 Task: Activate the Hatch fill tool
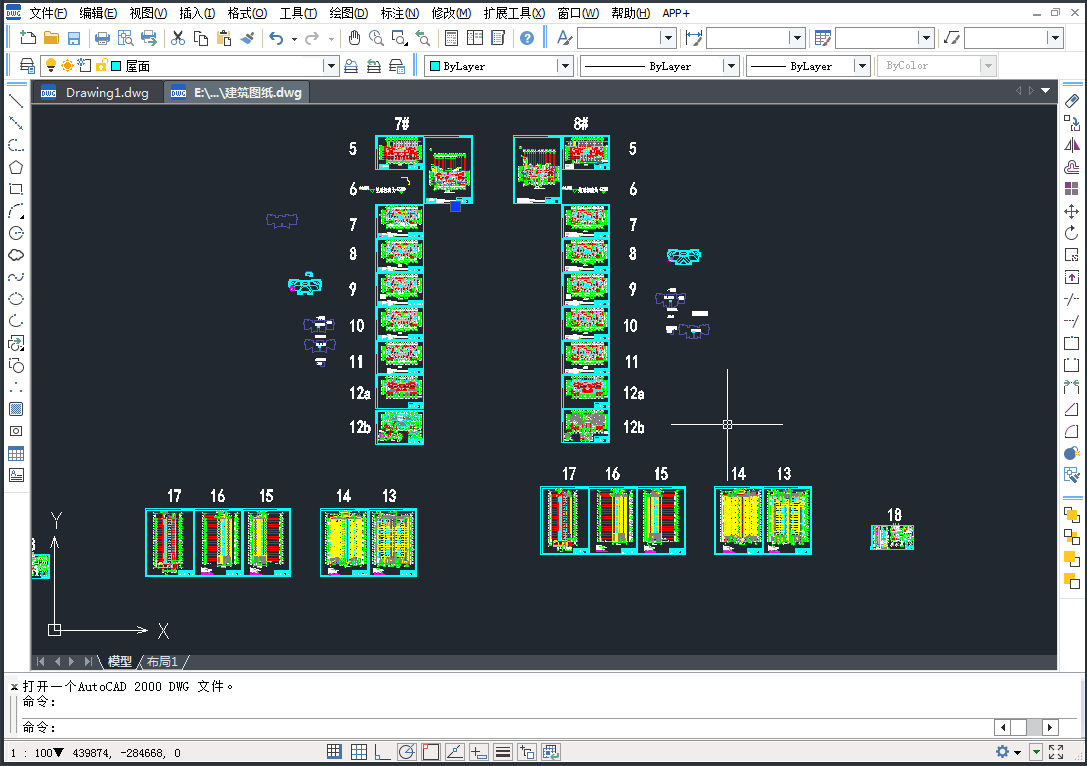(16, 409)
